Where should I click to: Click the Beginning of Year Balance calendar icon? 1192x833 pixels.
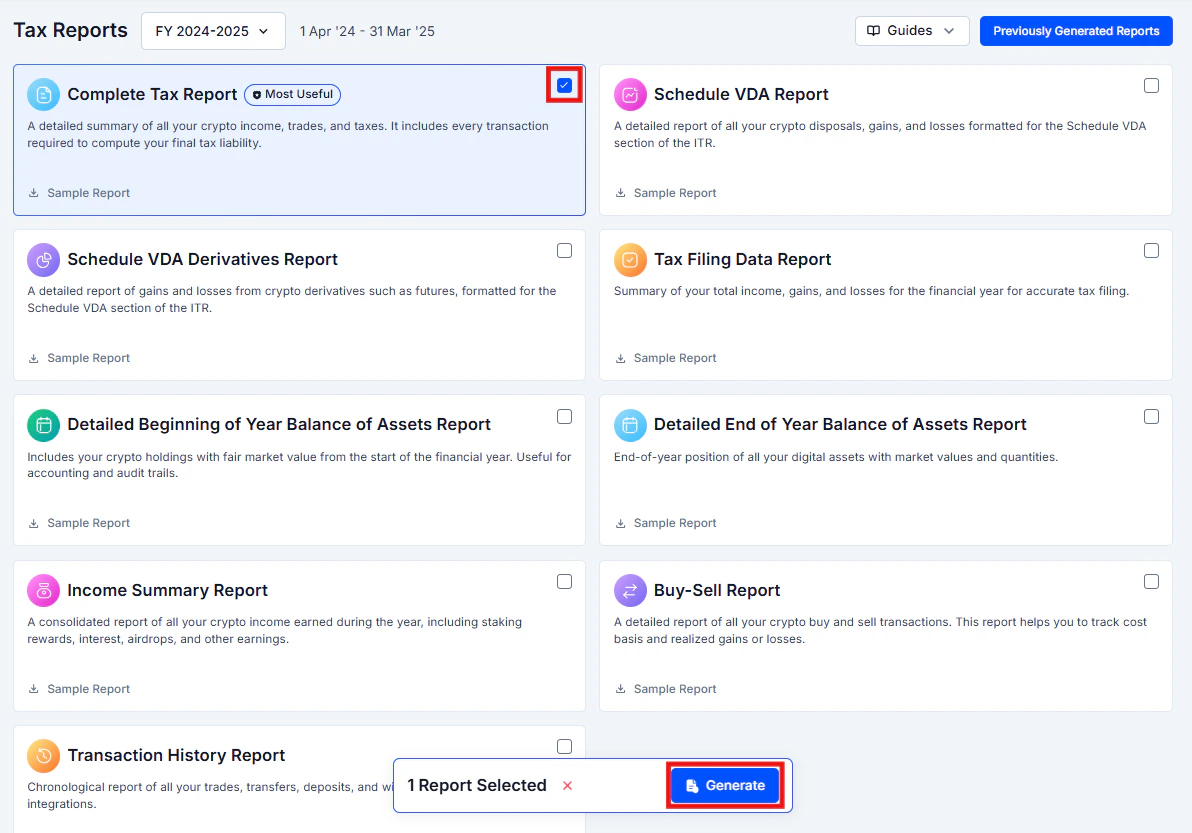pyautogui.click(x=43, y=425)
